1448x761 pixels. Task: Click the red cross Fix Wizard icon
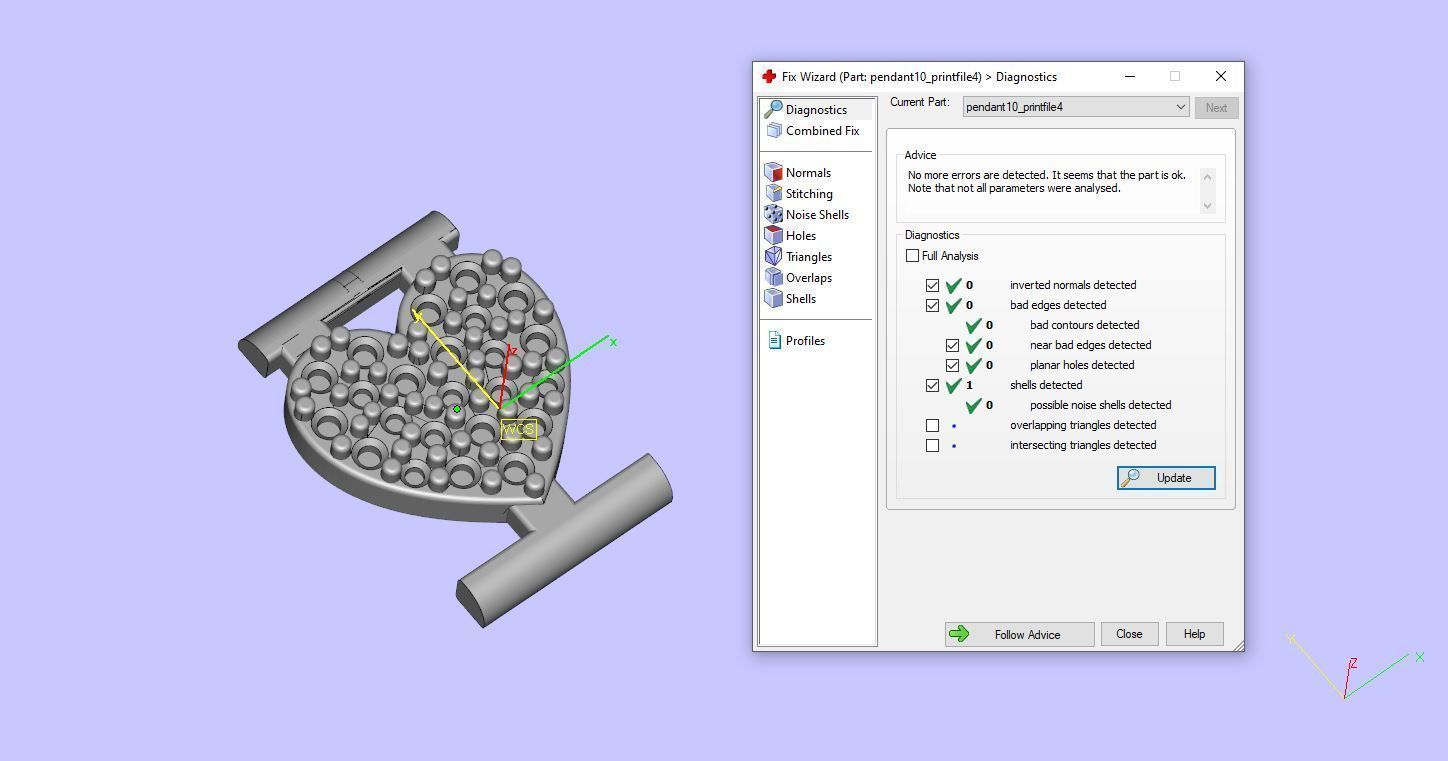[x=769, y=76]
